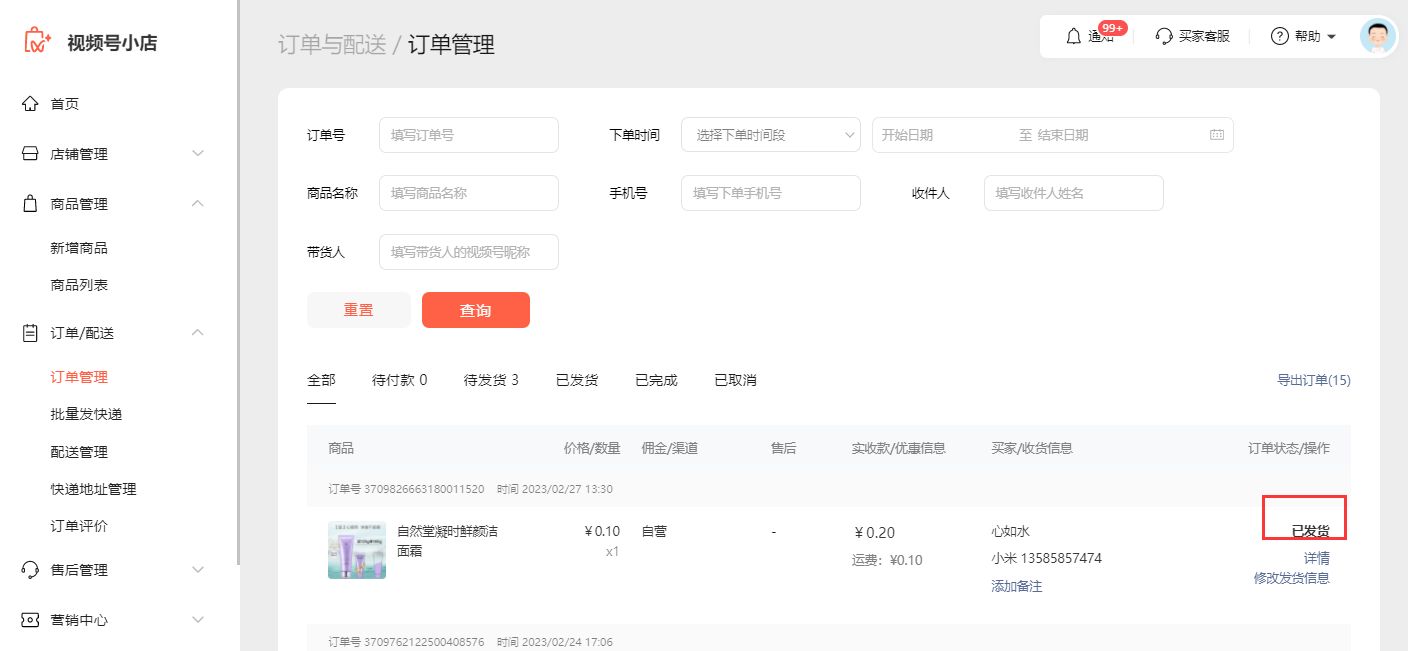
Task: Click the 导出订单(15) link
Action: pos(1314,380)
